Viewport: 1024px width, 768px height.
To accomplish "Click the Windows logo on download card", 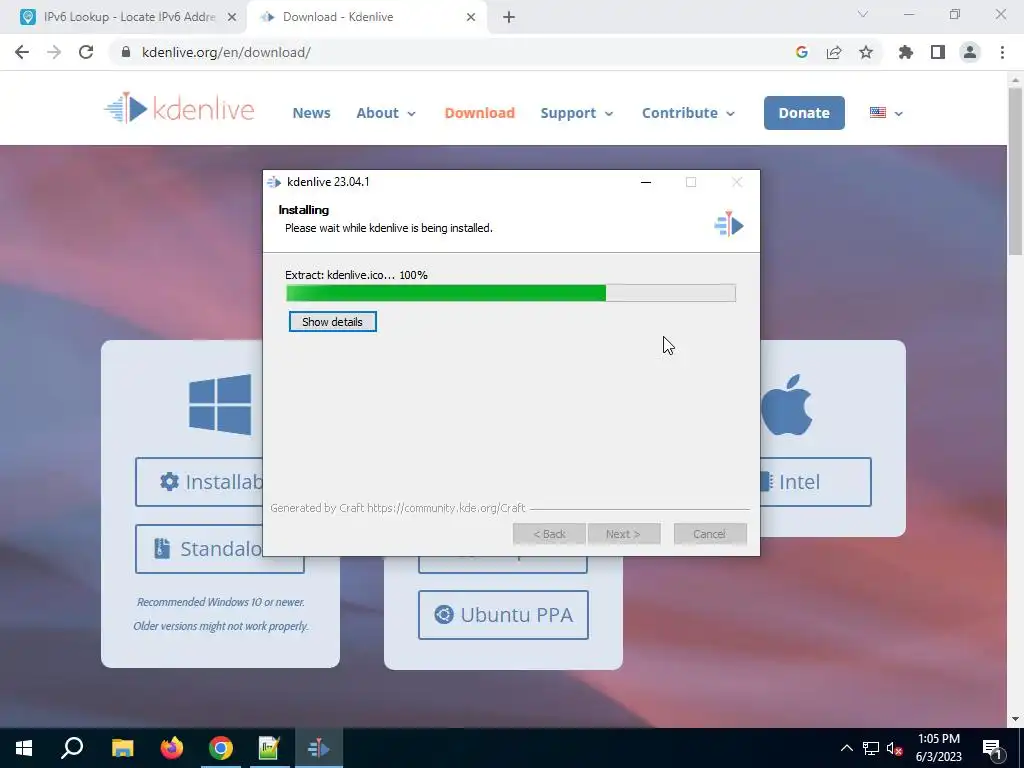I will [220, 404].
